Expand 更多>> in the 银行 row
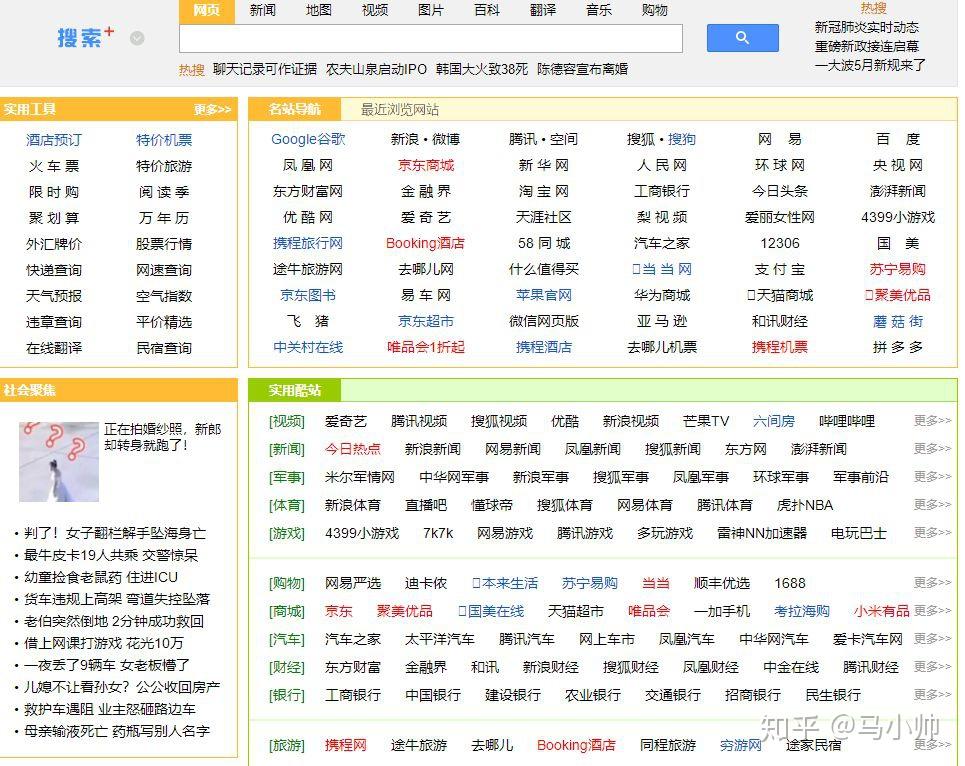This screenshot has height=766, width=965. point(932,694)
